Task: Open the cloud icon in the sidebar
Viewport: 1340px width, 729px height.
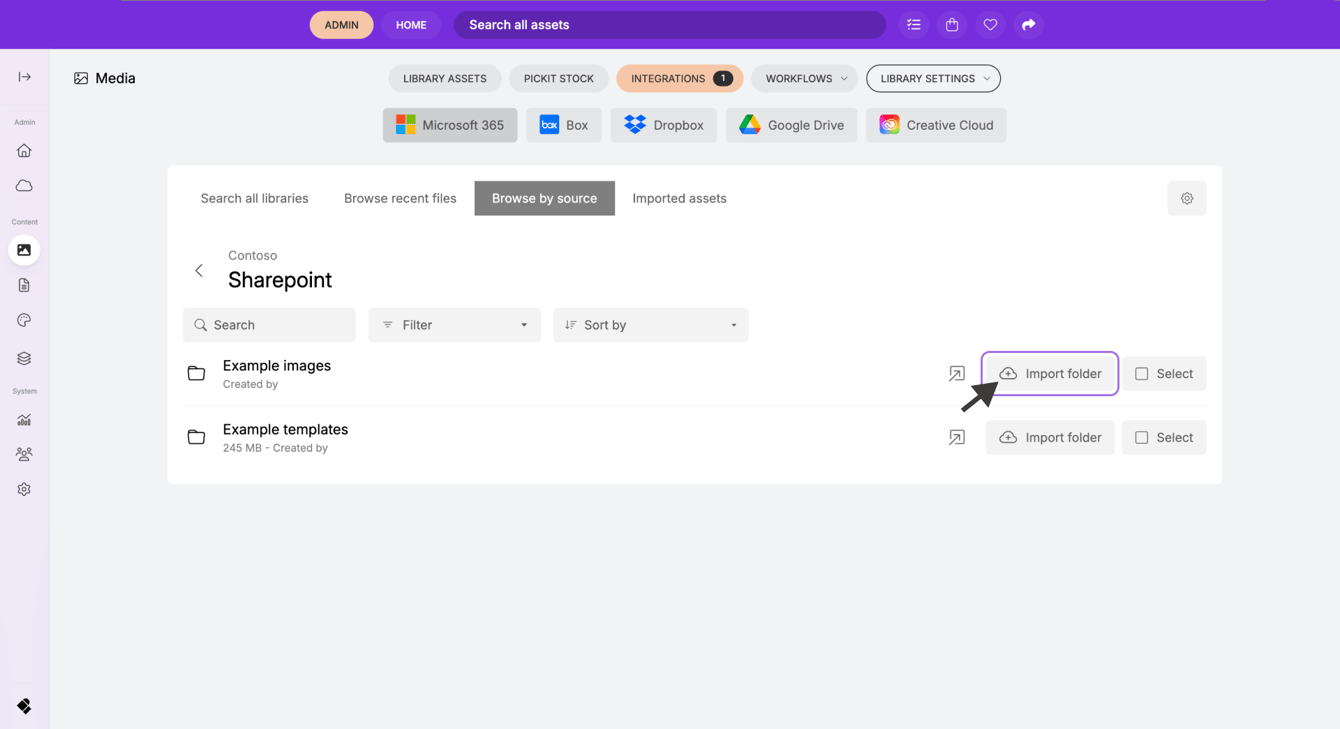Action: click(24, 186)
